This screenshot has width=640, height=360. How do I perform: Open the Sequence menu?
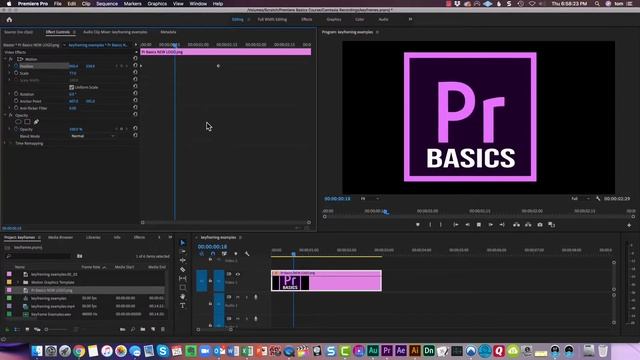click(107, 4)
